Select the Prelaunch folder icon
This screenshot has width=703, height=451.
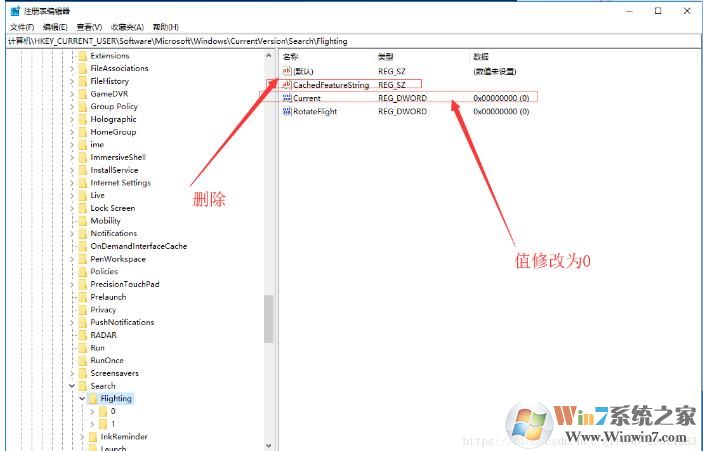(x=82, y=297)
